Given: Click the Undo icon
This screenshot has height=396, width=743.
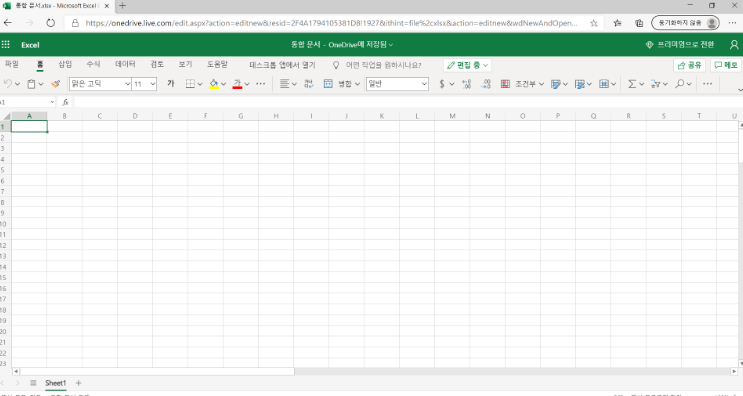Looking at the screenshot, I should (x=8, y=84).
